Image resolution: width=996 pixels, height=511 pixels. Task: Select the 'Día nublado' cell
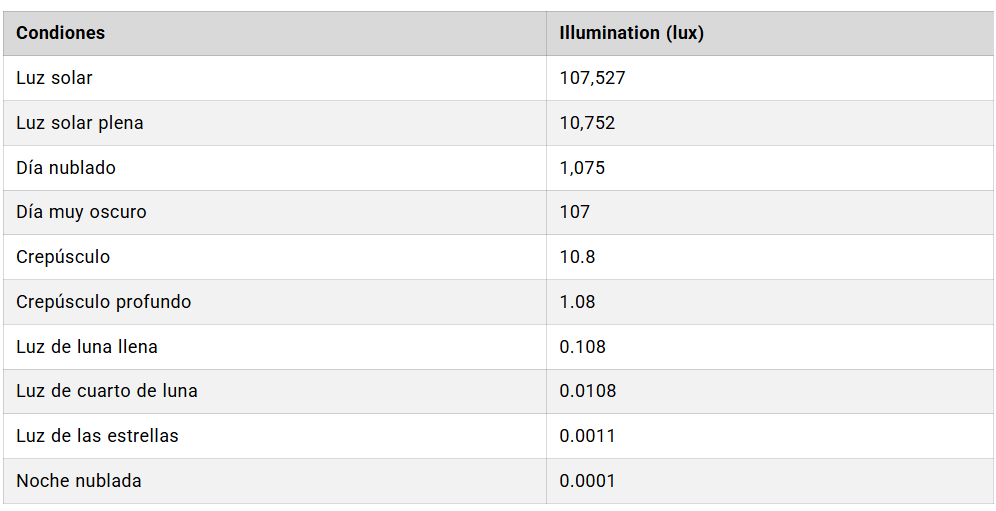click(66, 168)
